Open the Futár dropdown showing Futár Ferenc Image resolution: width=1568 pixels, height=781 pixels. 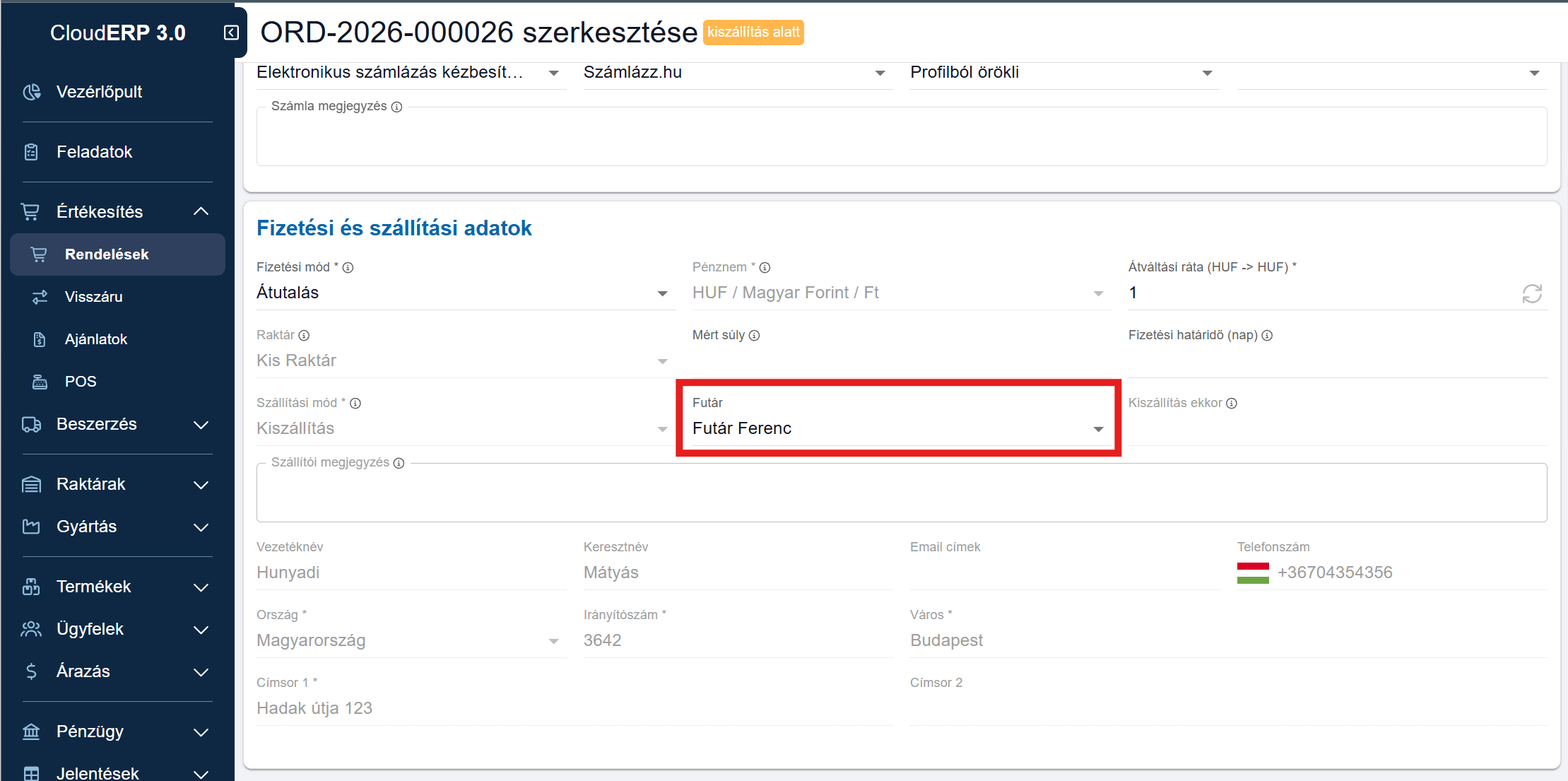tap(897, 428)
